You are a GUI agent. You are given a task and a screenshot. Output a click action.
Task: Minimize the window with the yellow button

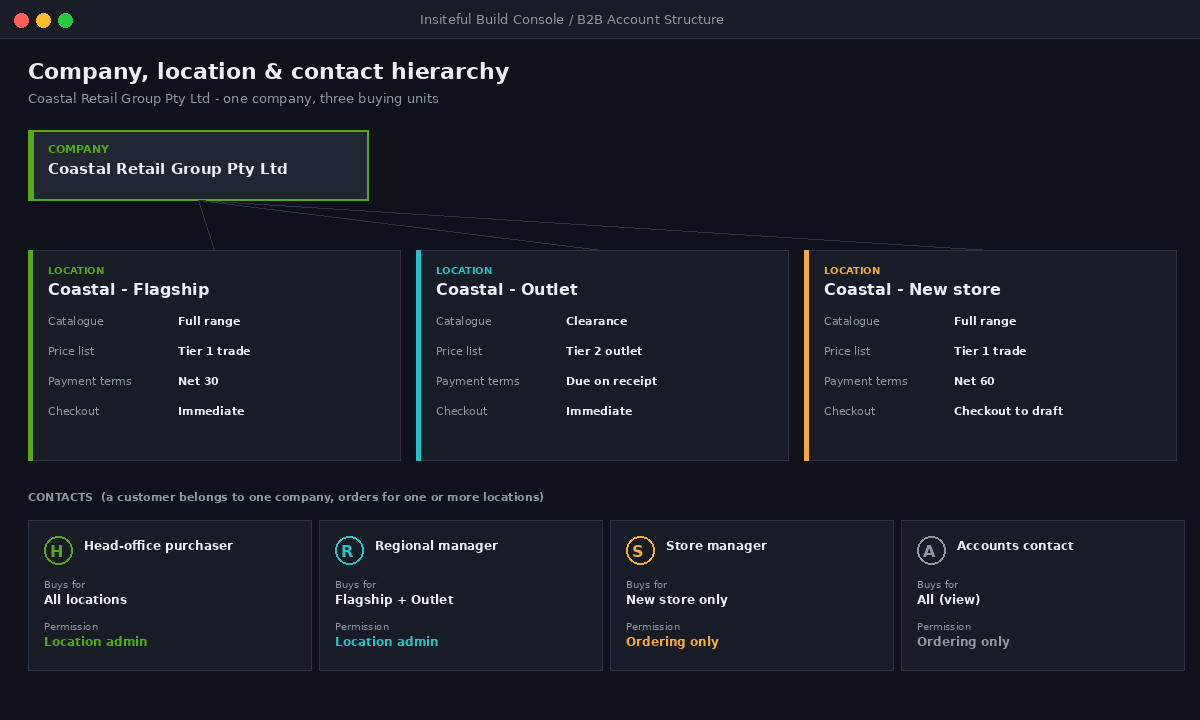43,20
